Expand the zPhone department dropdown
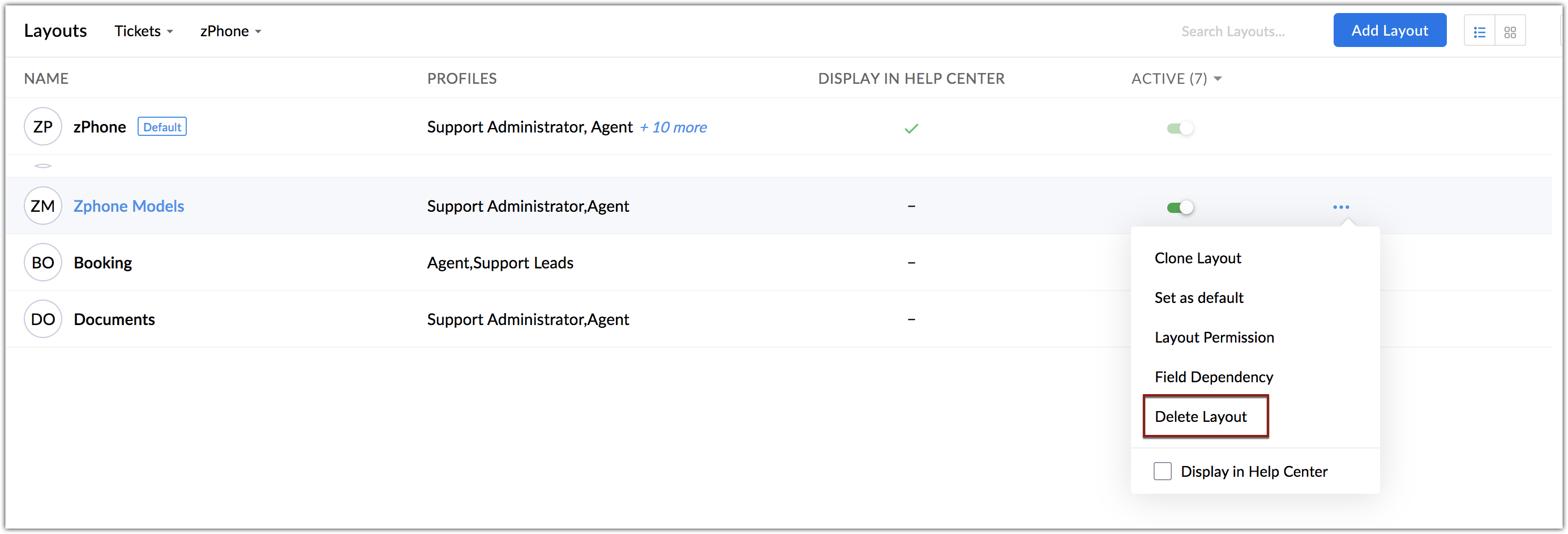 (230, 31)
